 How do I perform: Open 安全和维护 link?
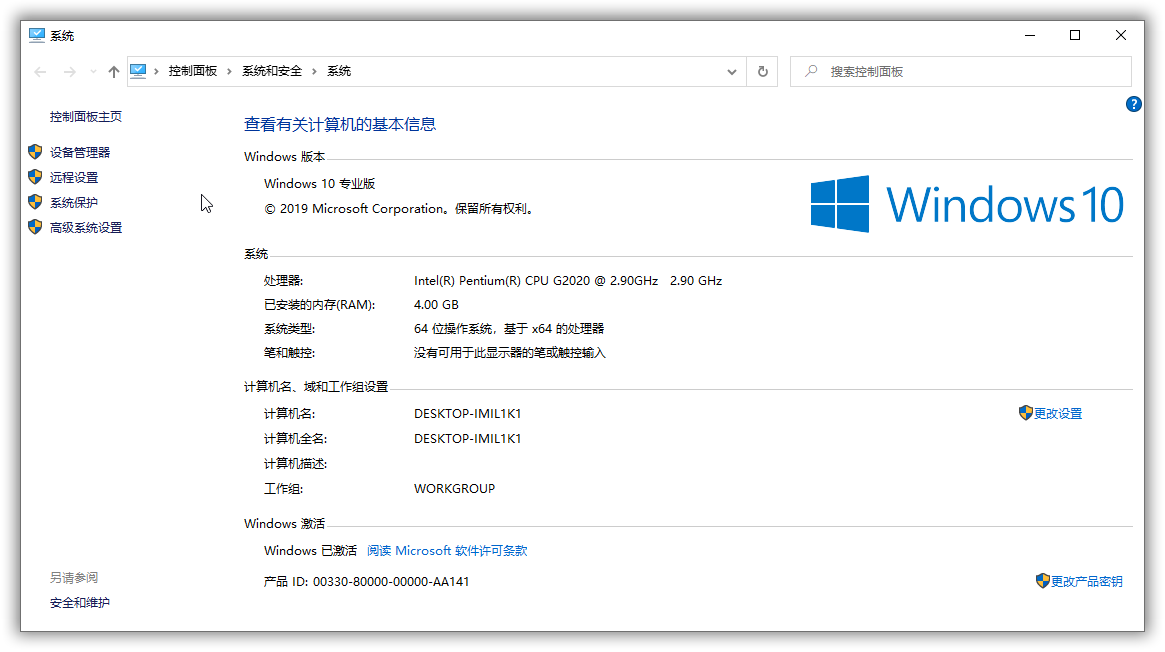(x=79, y=603)
